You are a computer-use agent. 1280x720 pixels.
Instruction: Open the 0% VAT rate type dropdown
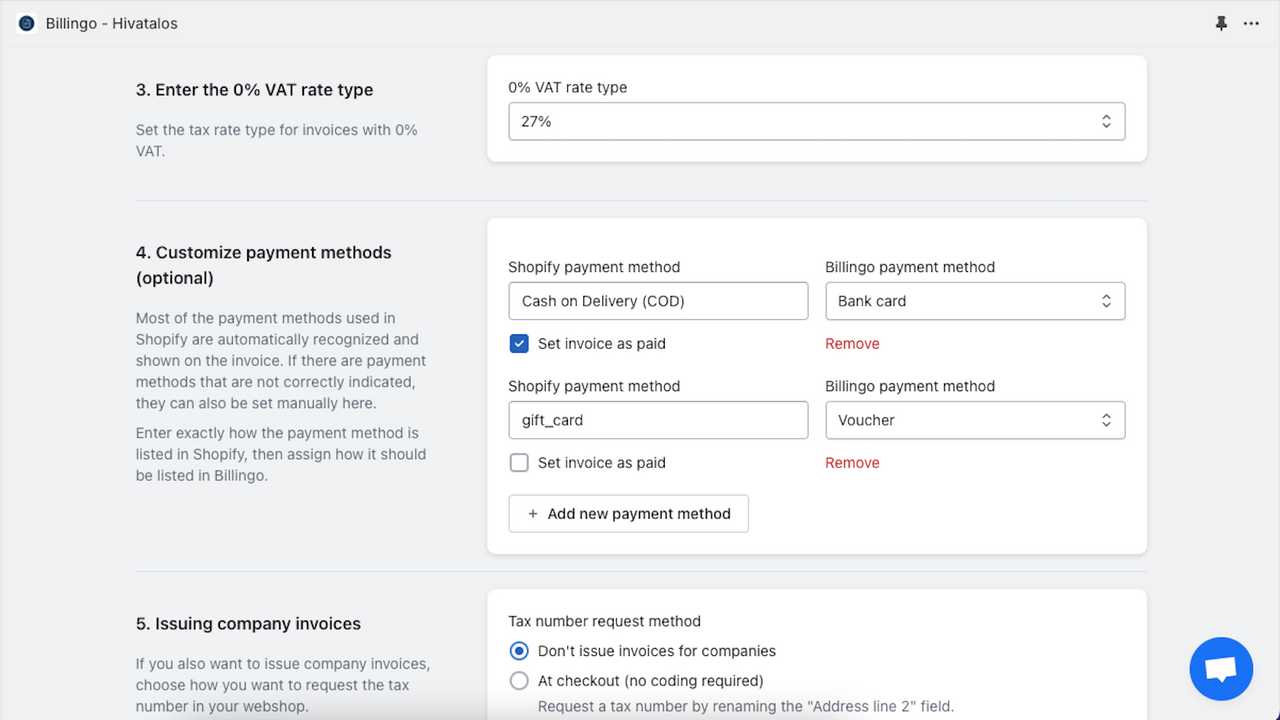[816, 121]
